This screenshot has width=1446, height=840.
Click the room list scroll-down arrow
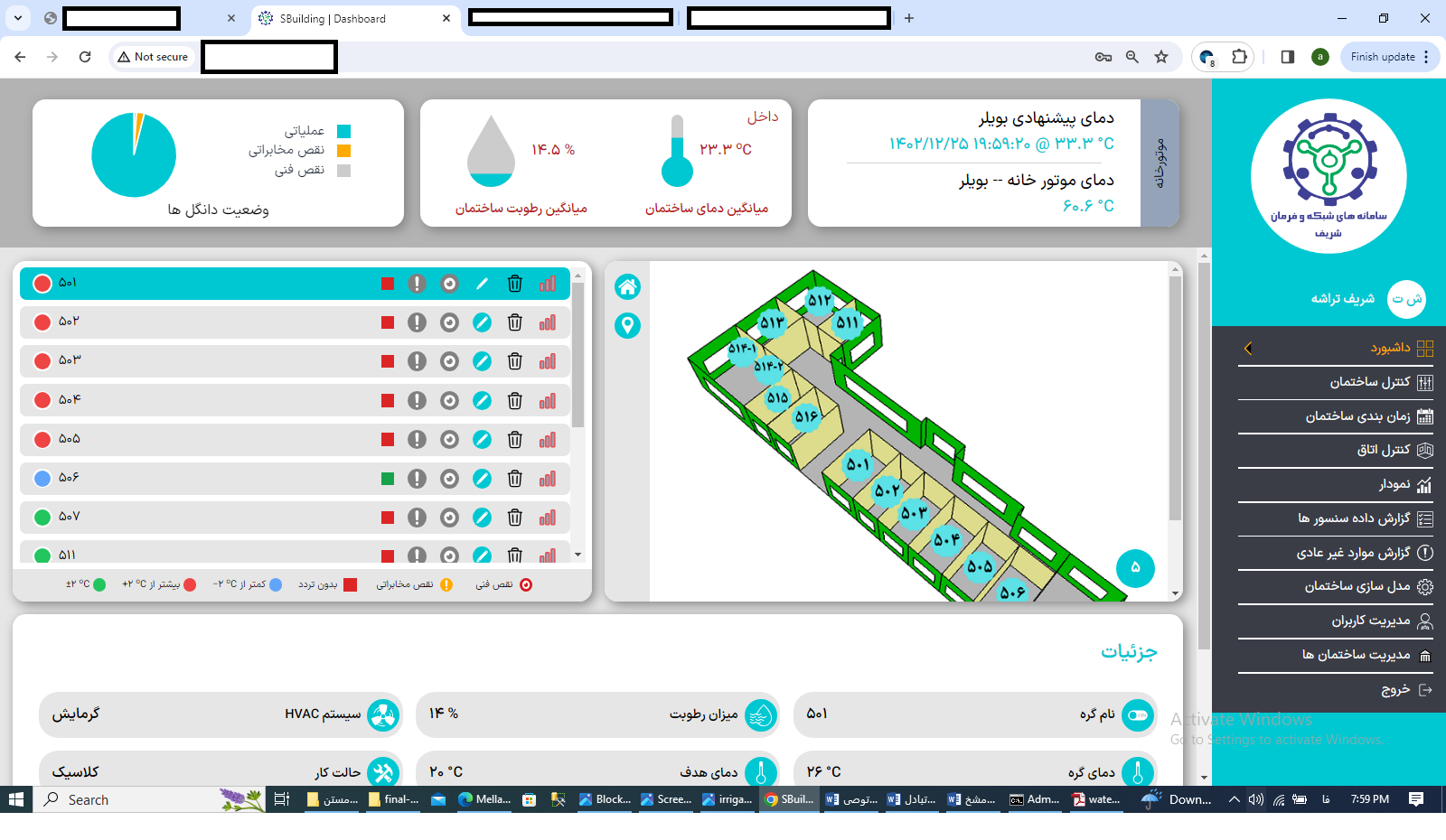578,555
